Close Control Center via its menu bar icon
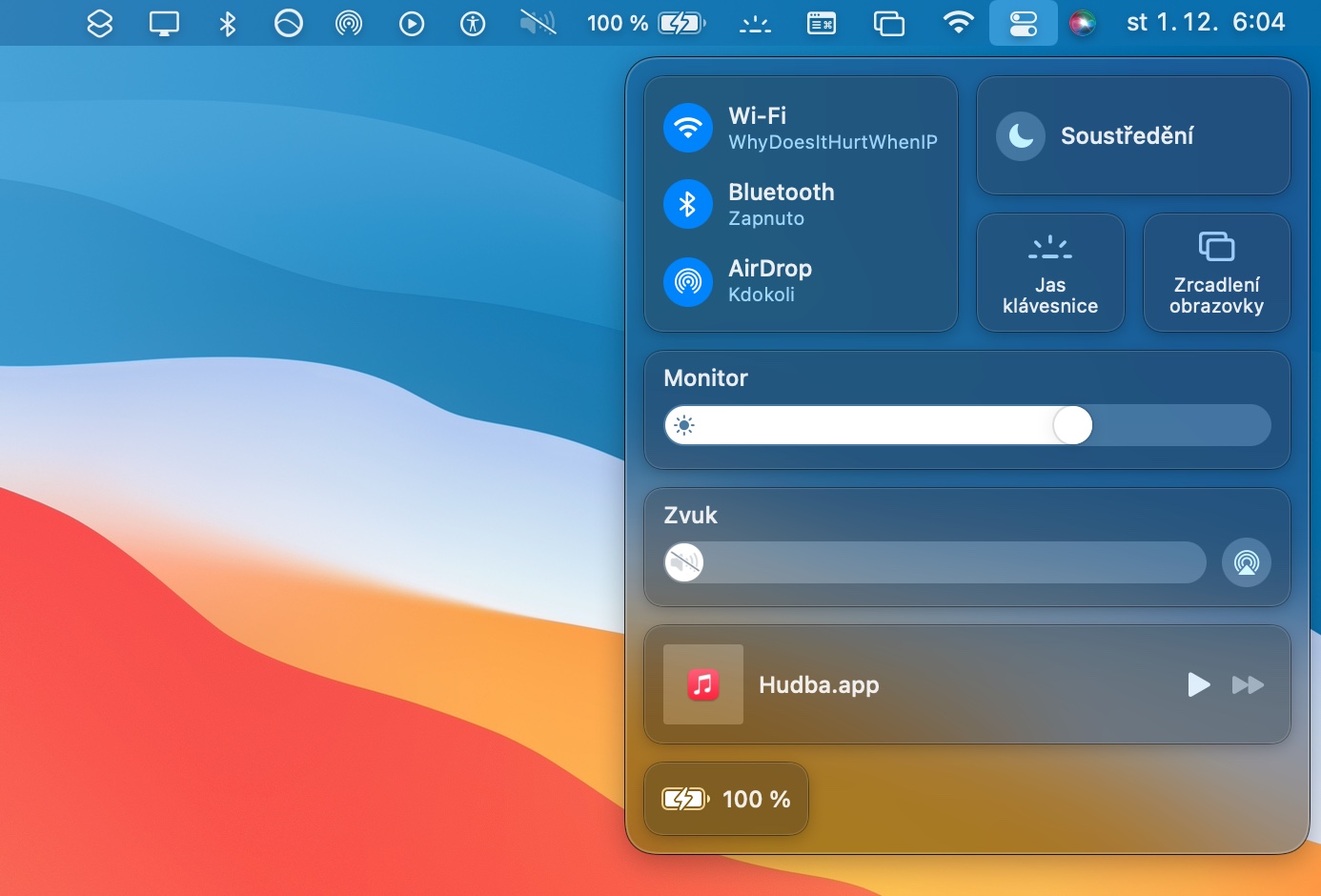This screenshot has height=896, width=1321. click(x=1024, y=23)
